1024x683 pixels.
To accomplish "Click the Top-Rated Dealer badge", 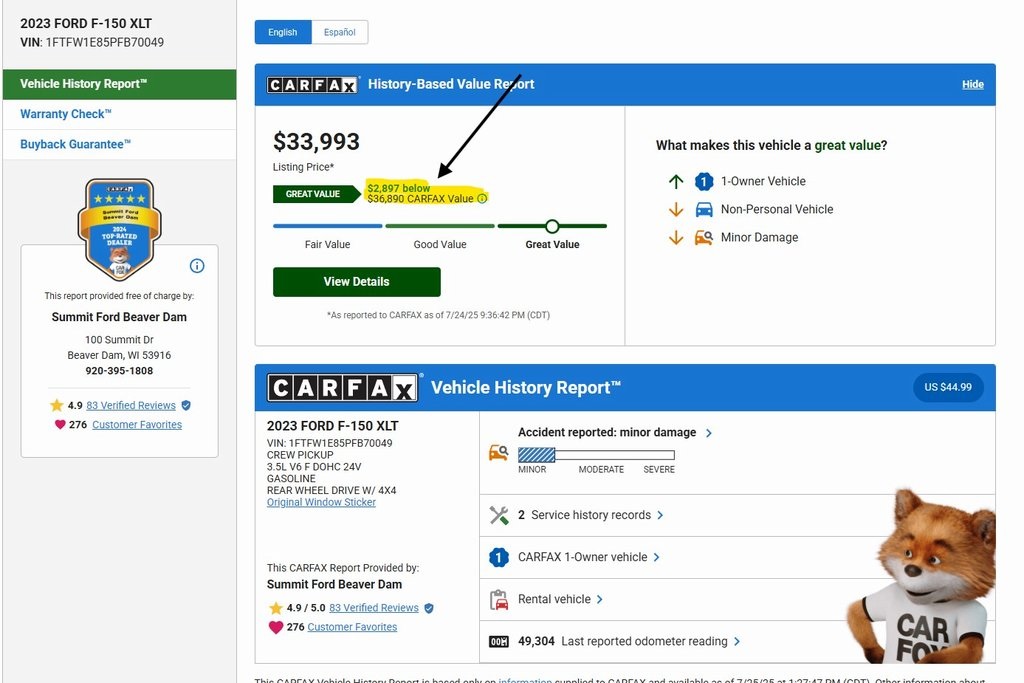I will [x=120, y=229].
